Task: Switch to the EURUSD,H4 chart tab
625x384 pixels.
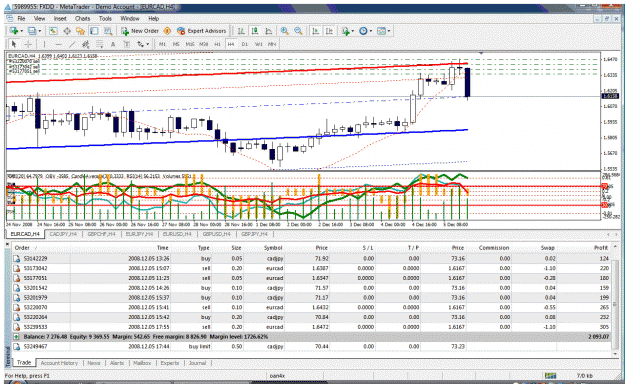Action: tap(177, 234)
